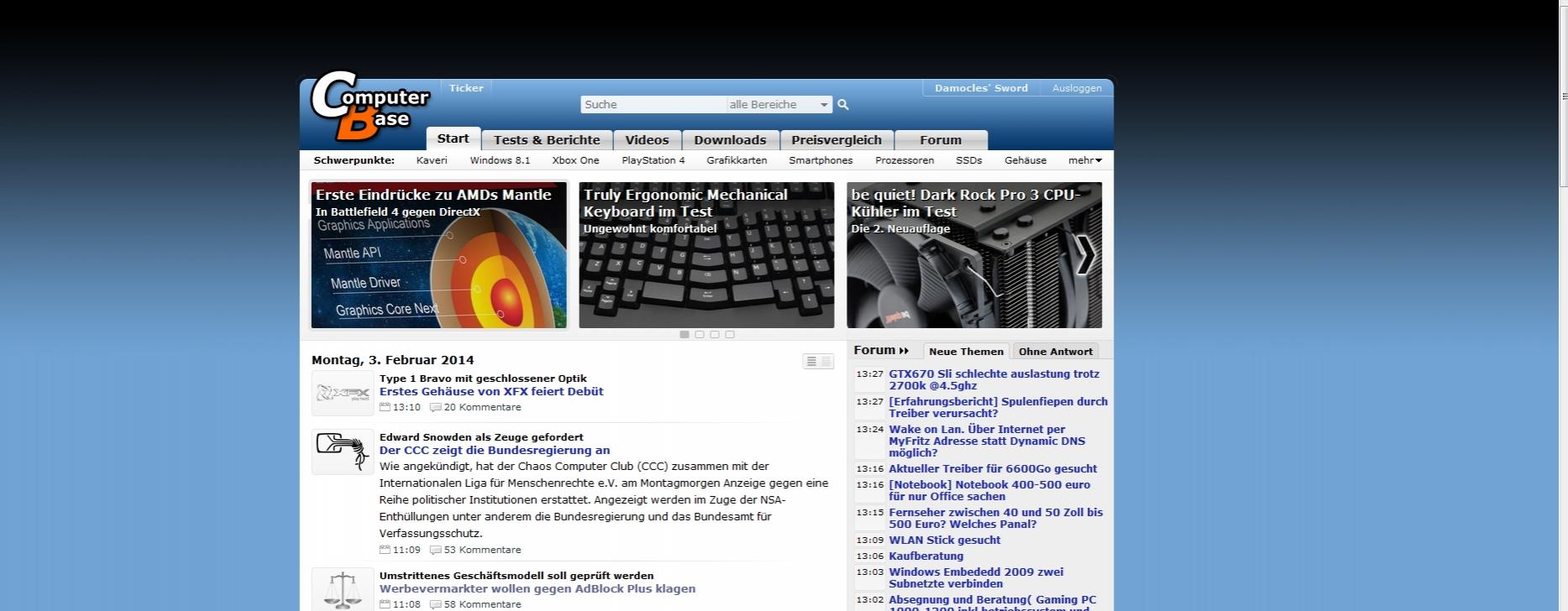Expand the 'mehr' topics menu
The image size is (1568, 611).
click(x=1085, y=160)
